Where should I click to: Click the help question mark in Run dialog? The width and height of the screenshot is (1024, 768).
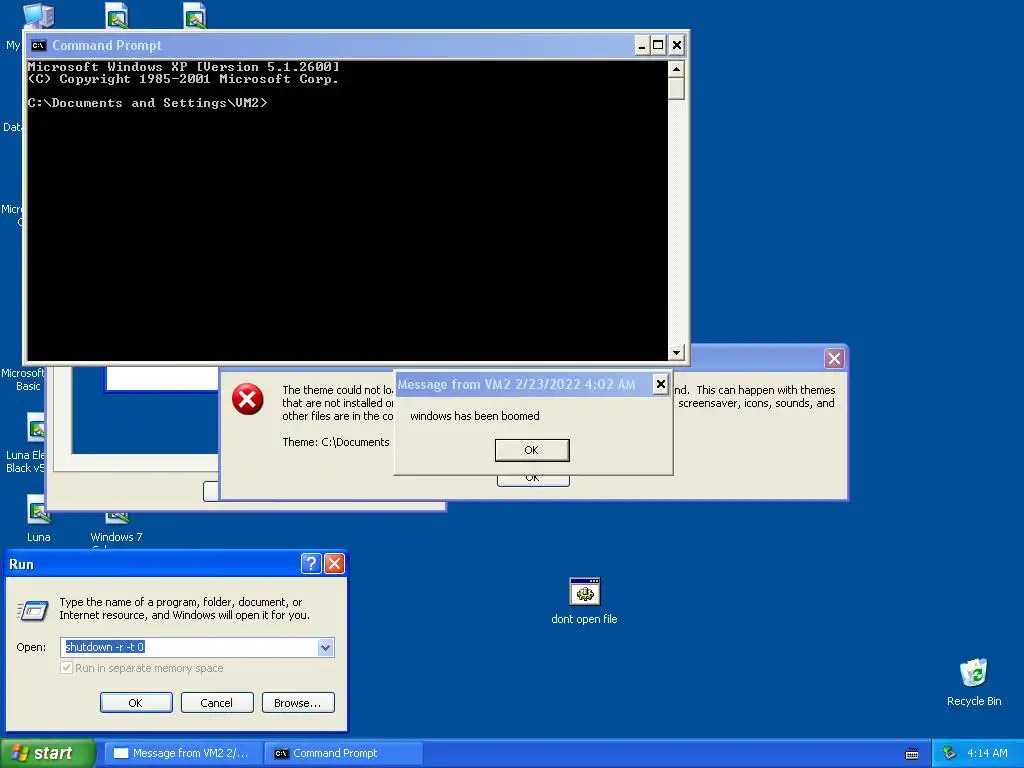pos(311,564)
